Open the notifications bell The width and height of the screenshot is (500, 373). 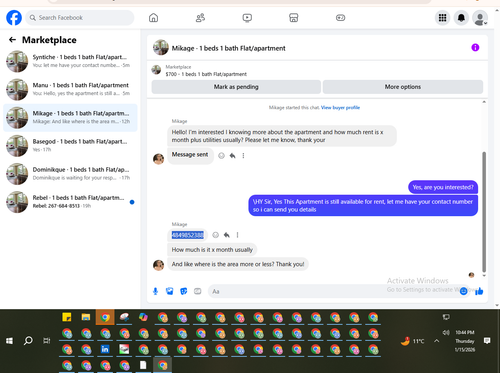click(x=461, y=18)
